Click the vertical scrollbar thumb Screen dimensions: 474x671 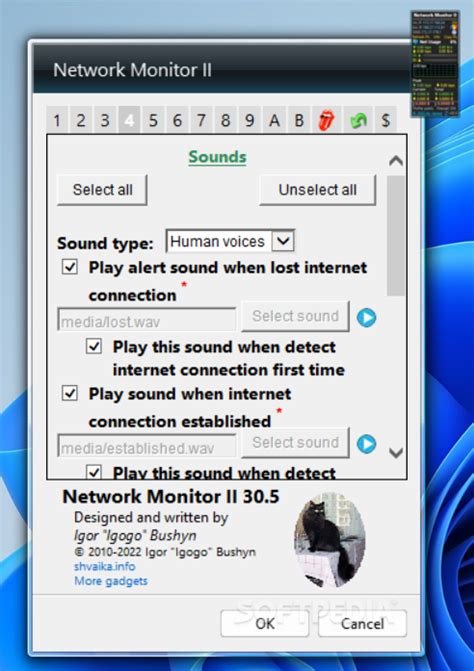[x=396, y=235]
